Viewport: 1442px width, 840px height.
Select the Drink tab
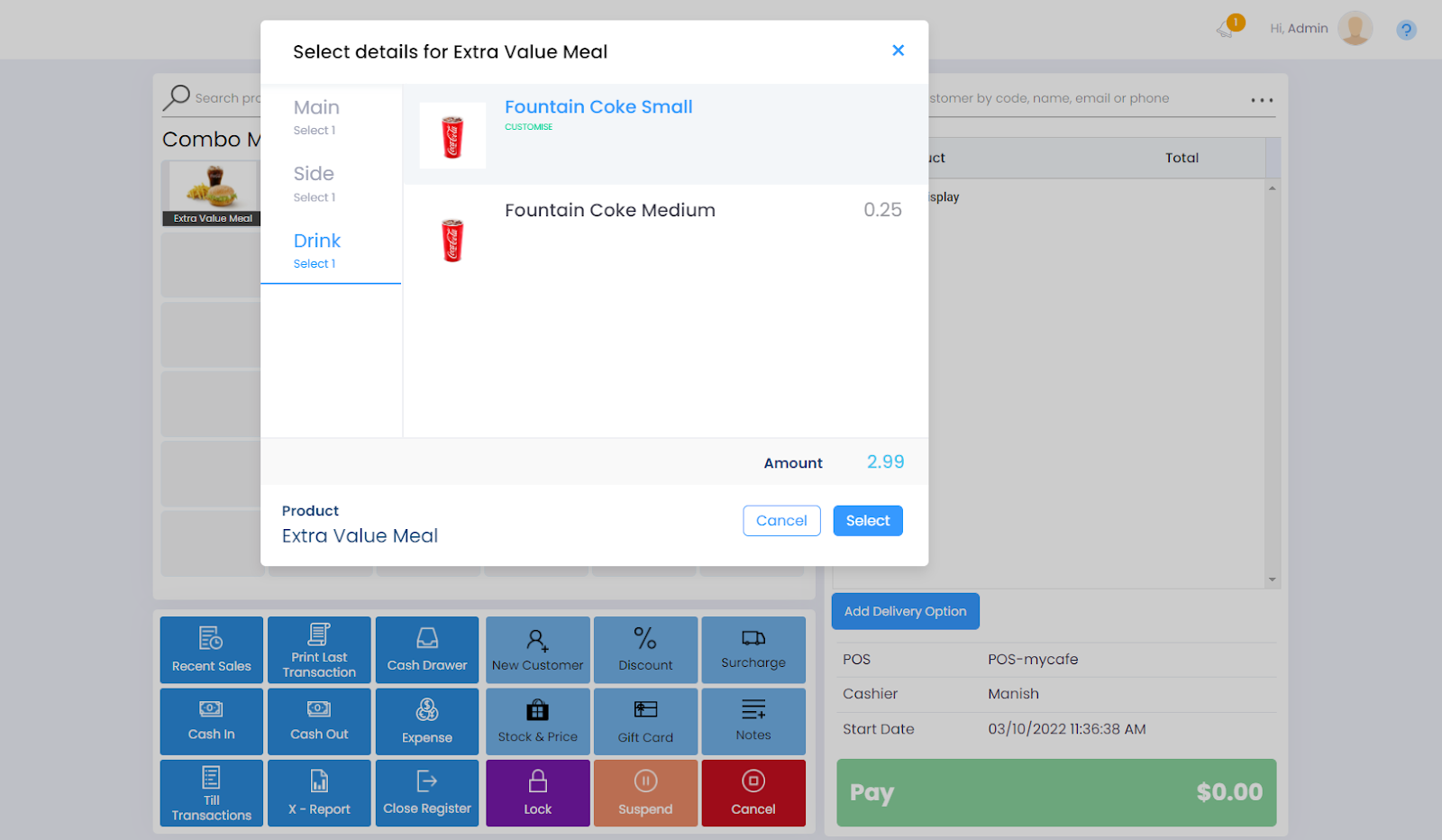(x=317, y=250)
